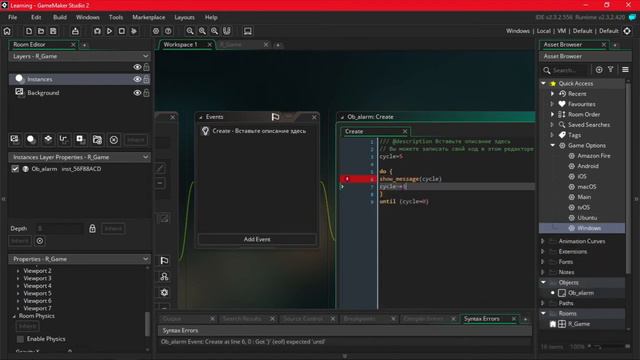This screenshot has height=360, width=640.
Task: Expand the Recent node in Asset Browser
Action: 553,93
